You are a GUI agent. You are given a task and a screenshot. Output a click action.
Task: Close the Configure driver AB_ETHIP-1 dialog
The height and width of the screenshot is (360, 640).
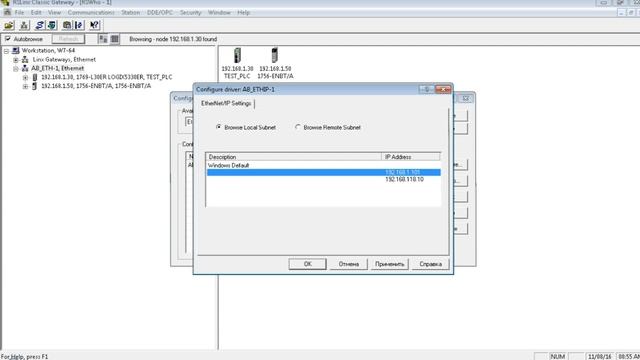click(443, 89)
